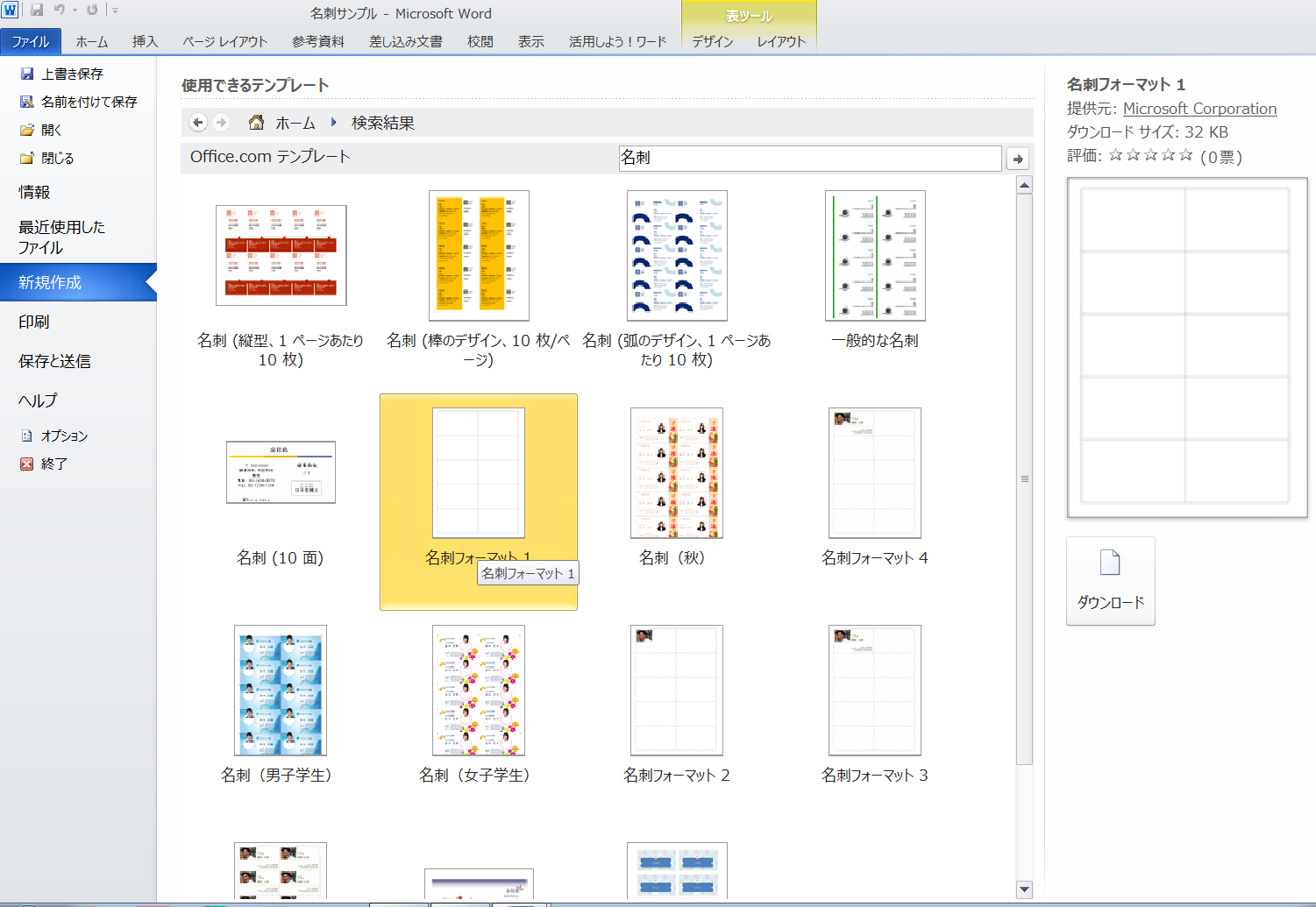1316x907 pixels.
Task: Click the back navigation arrow icon
Action: pyautogui.click(x=198, y=123)
